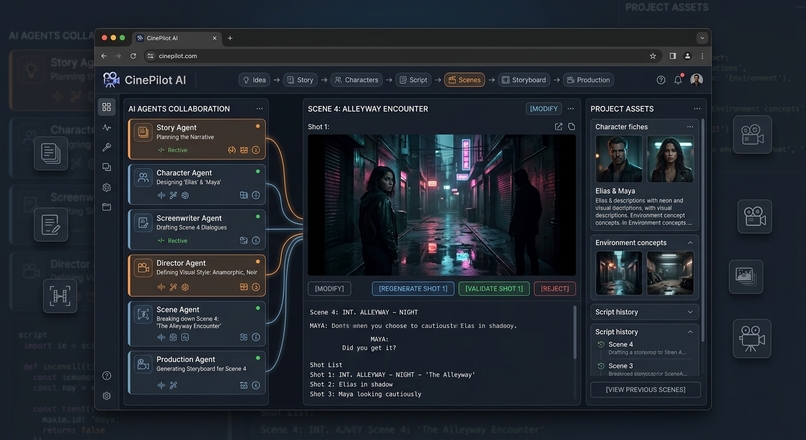806x440 pixels.
Task: Click the Shot 1 copy icon
Action: (572, 126)
